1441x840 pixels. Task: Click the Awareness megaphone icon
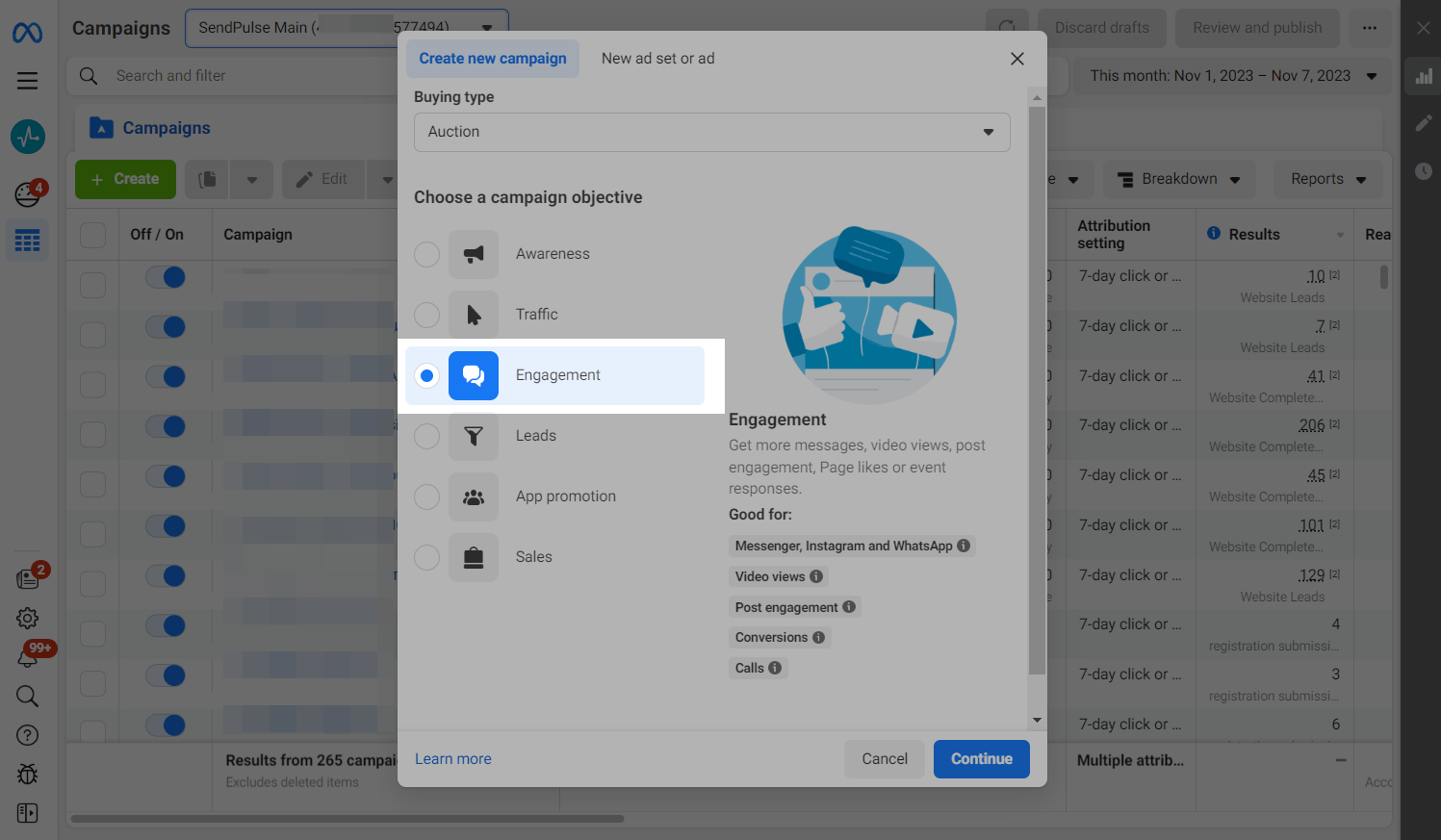(473, 254)
